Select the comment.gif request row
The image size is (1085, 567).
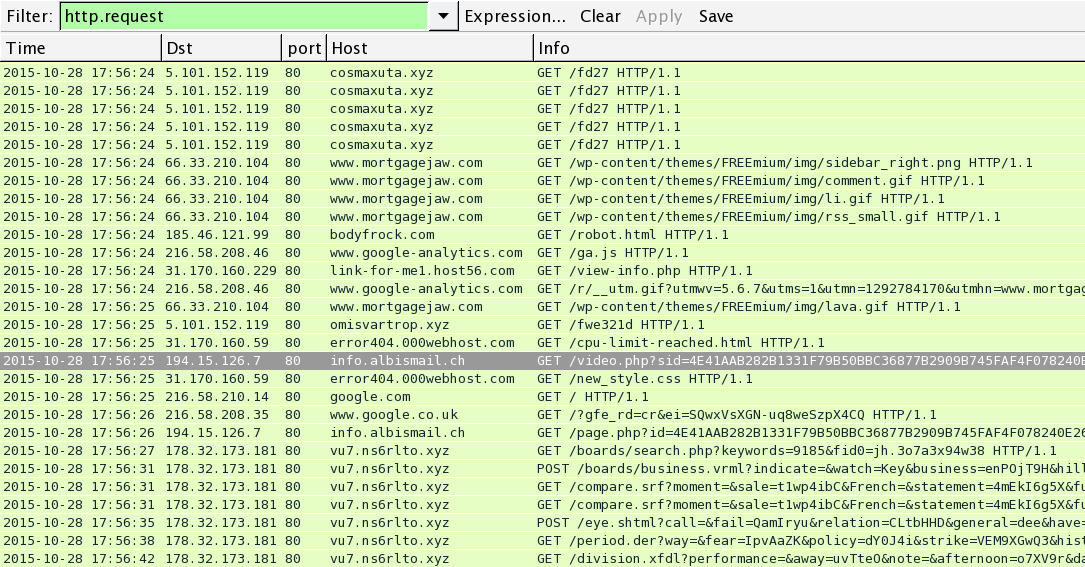[x=542, y=181]
